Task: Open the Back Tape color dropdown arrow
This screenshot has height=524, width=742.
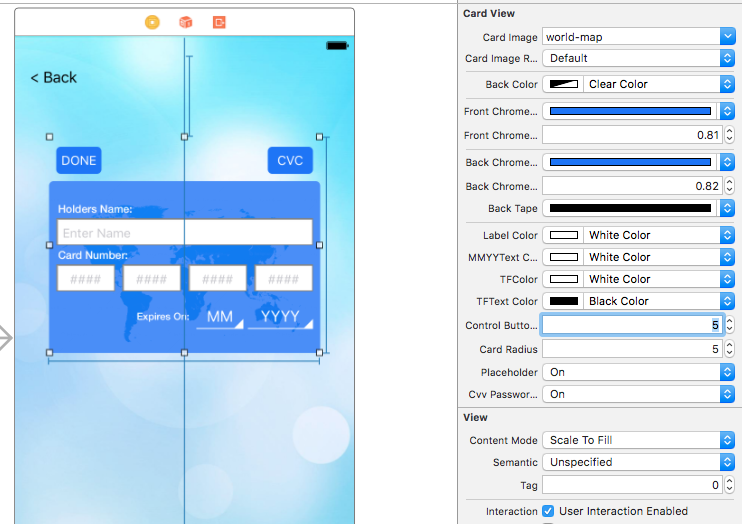Action: (x=727, y=208)
